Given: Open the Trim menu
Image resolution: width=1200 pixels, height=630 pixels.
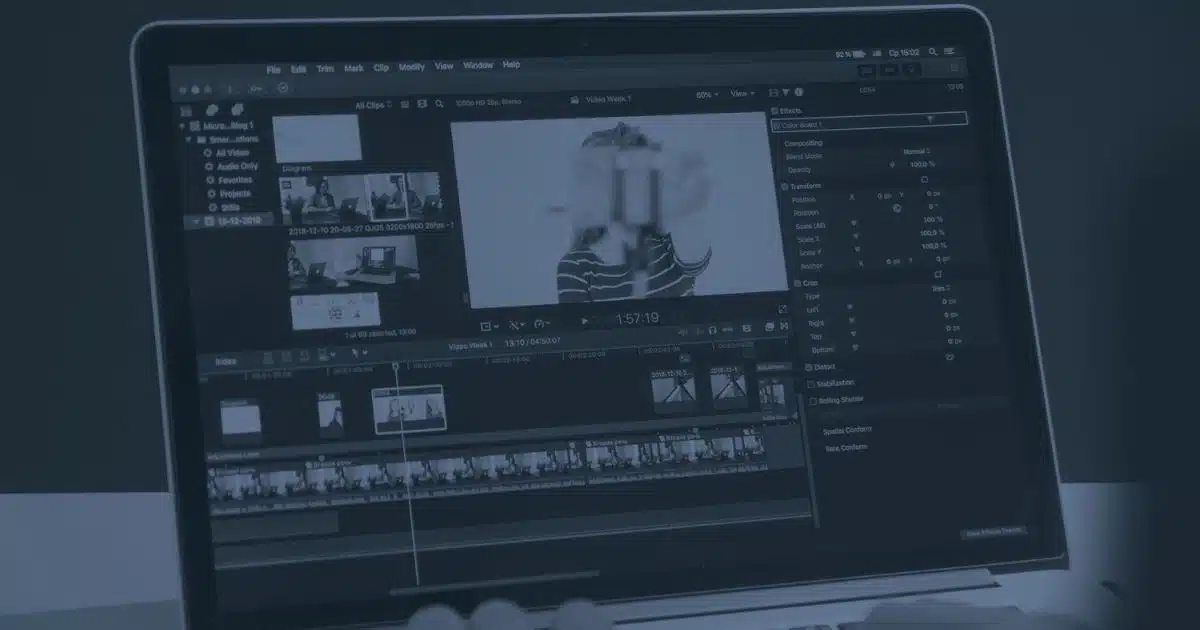Looking at the screenshot, I should [x=326, y=69].
